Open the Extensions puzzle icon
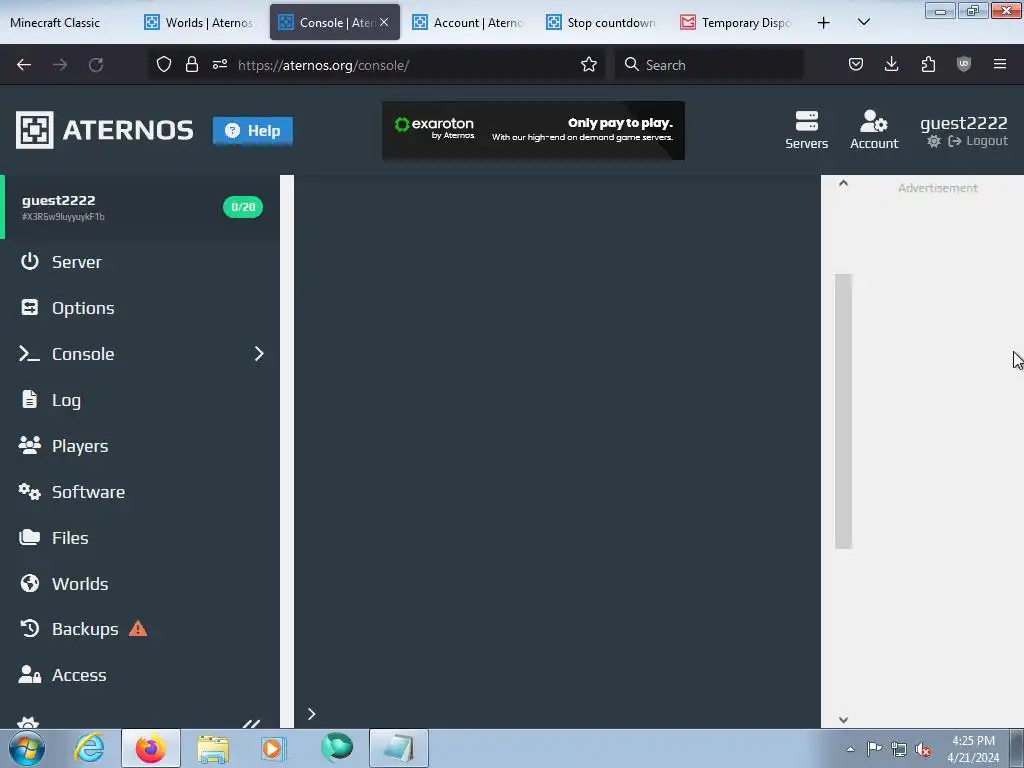1024x768 pixels. click(x=928, y=64)
